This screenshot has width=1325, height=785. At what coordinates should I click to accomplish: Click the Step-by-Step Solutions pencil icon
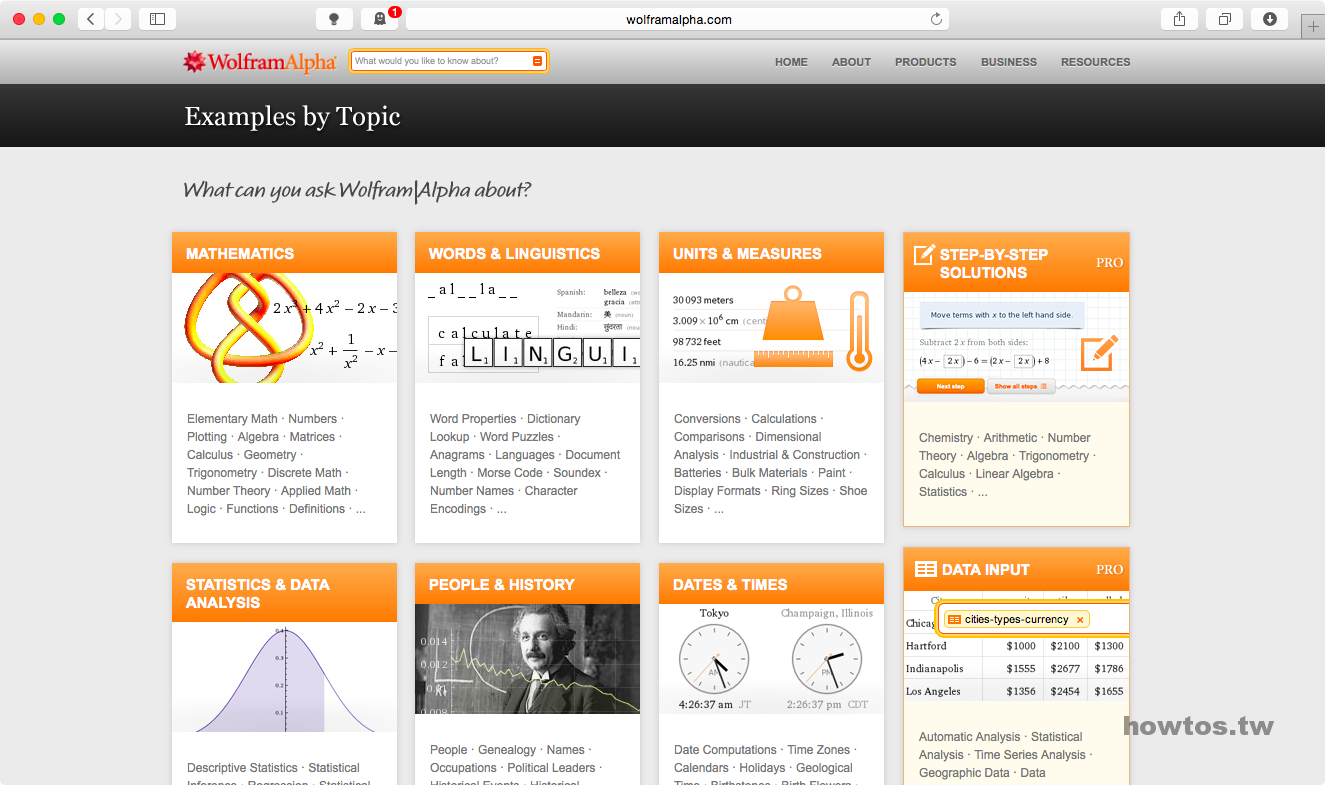[924, 254]
